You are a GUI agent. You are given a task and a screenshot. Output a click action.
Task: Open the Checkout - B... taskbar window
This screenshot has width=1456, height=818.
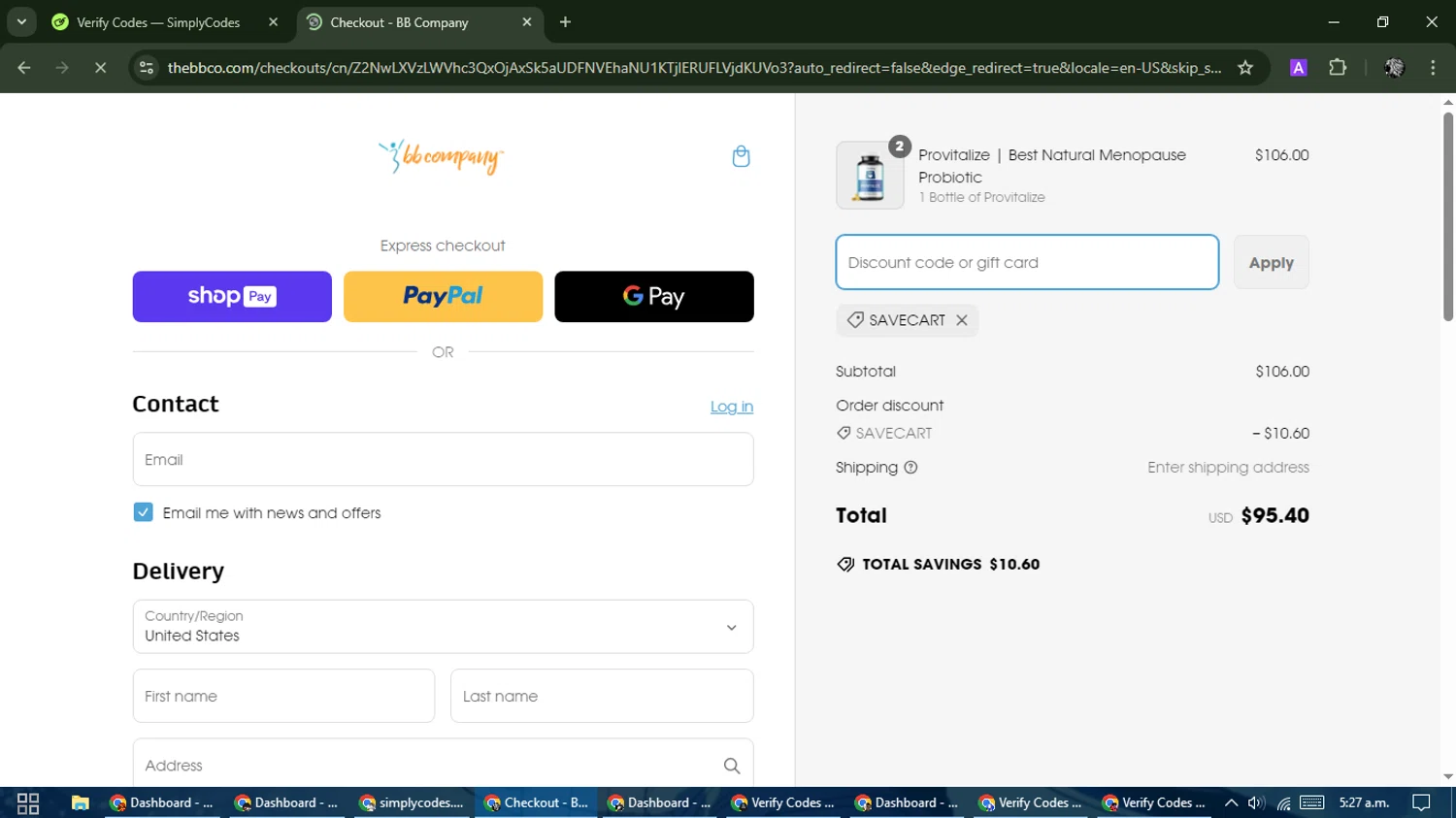[536, 802]
